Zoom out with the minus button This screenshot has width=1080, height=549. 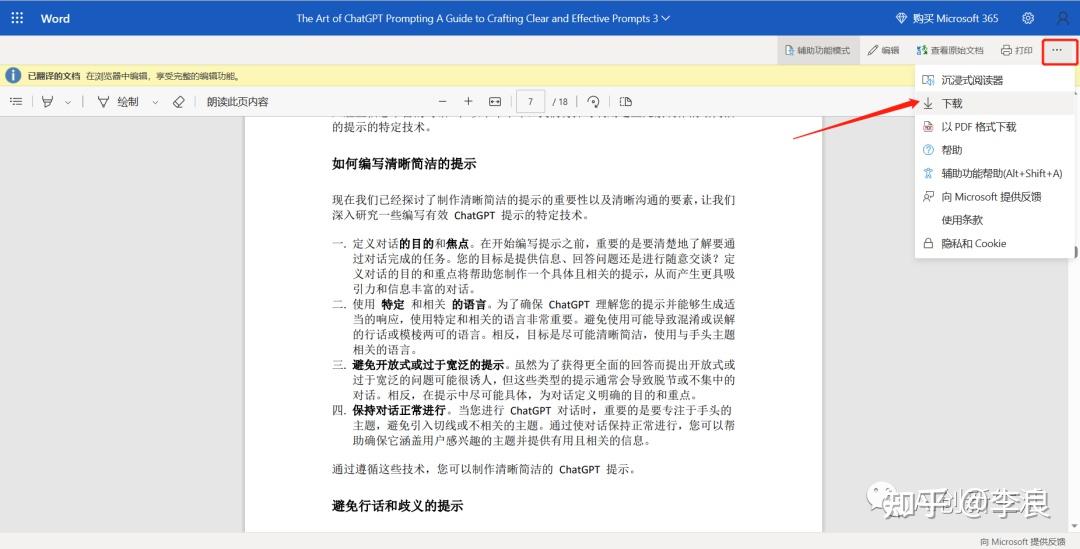click(x=443, y=102)
